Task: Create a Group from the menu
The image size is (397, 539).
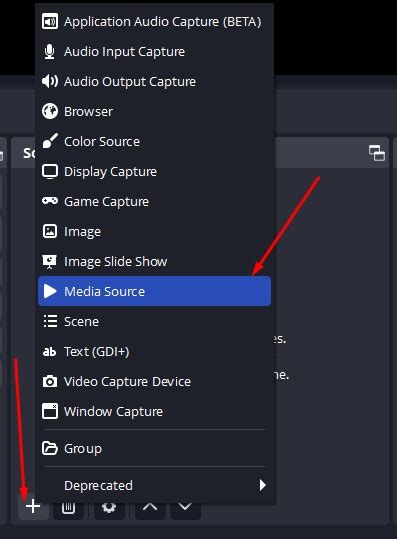Action: pyautogui.click(x=154, y=448)
